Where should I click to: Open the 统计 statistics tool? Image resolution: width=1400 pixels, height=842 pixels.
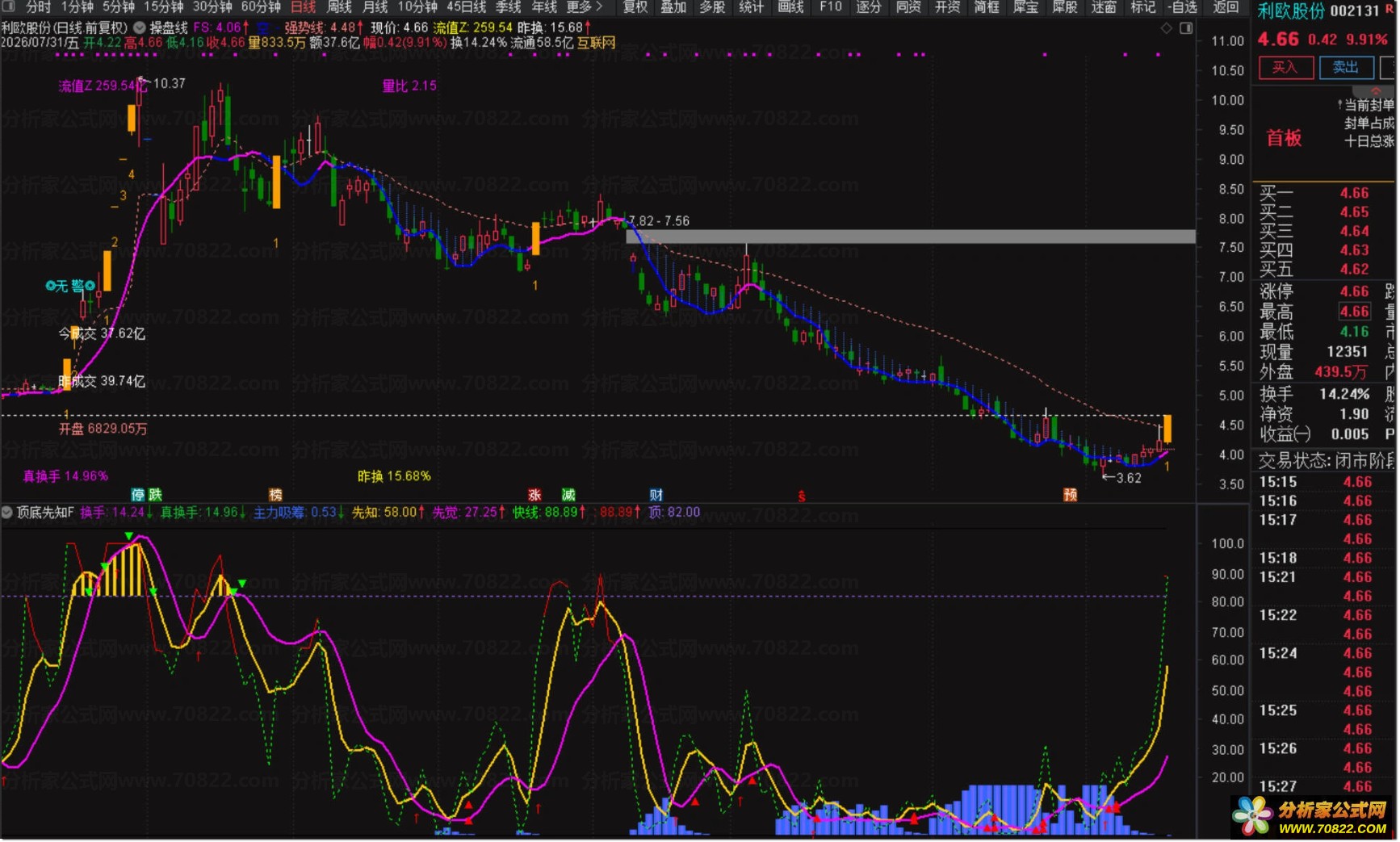click(x=751, y=7)
